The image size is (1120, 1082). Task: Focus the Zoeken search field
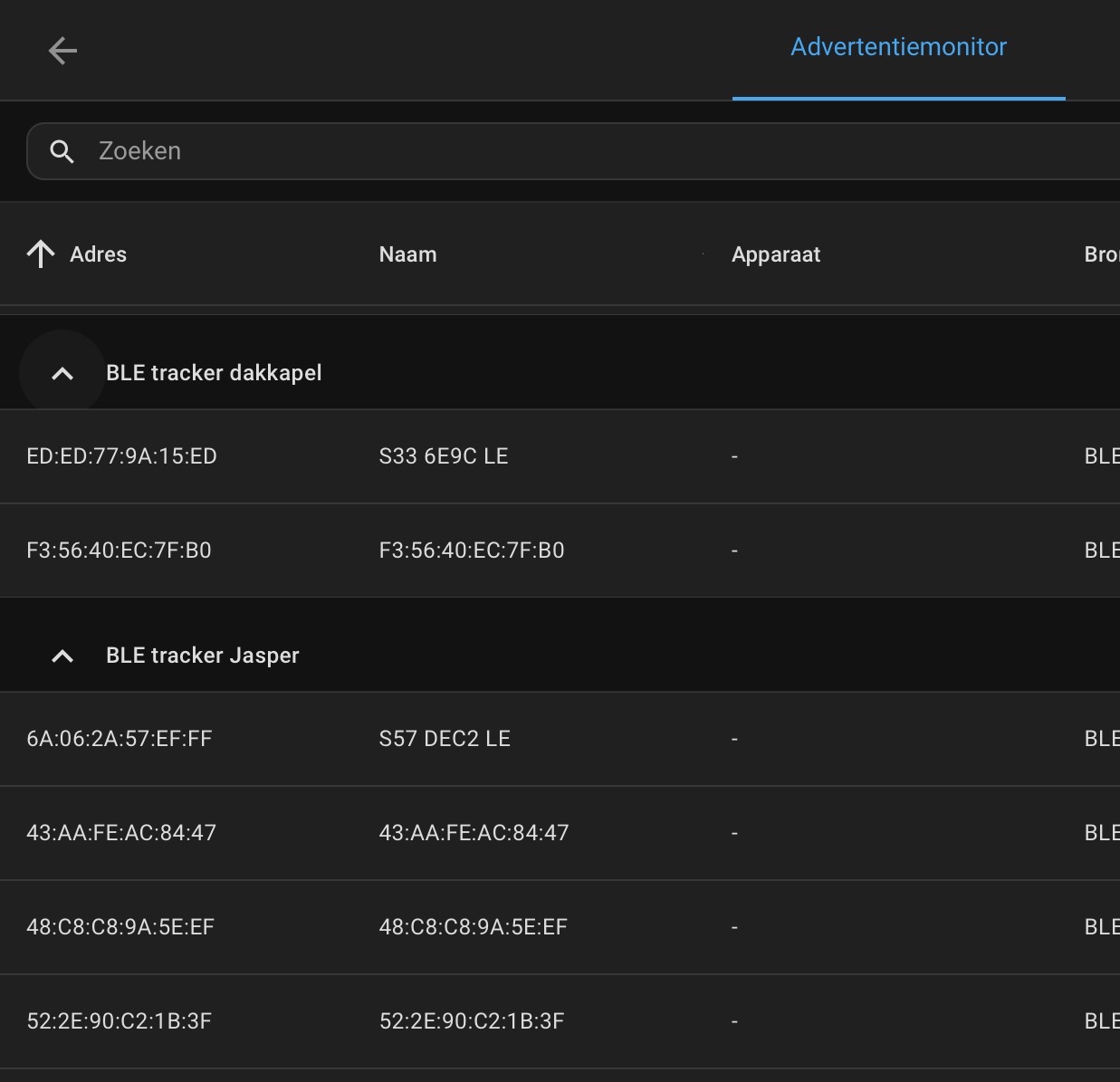pyautogui.click(x=543, y=151)
